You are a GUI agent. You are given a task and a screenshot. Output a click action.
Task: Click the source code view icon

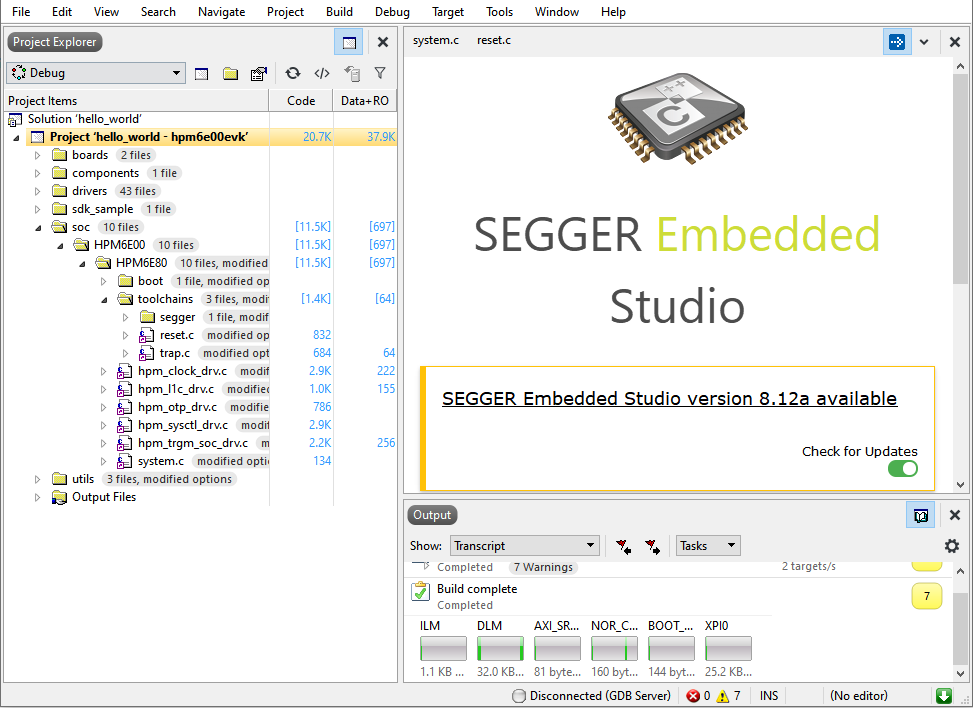(321, 73)
